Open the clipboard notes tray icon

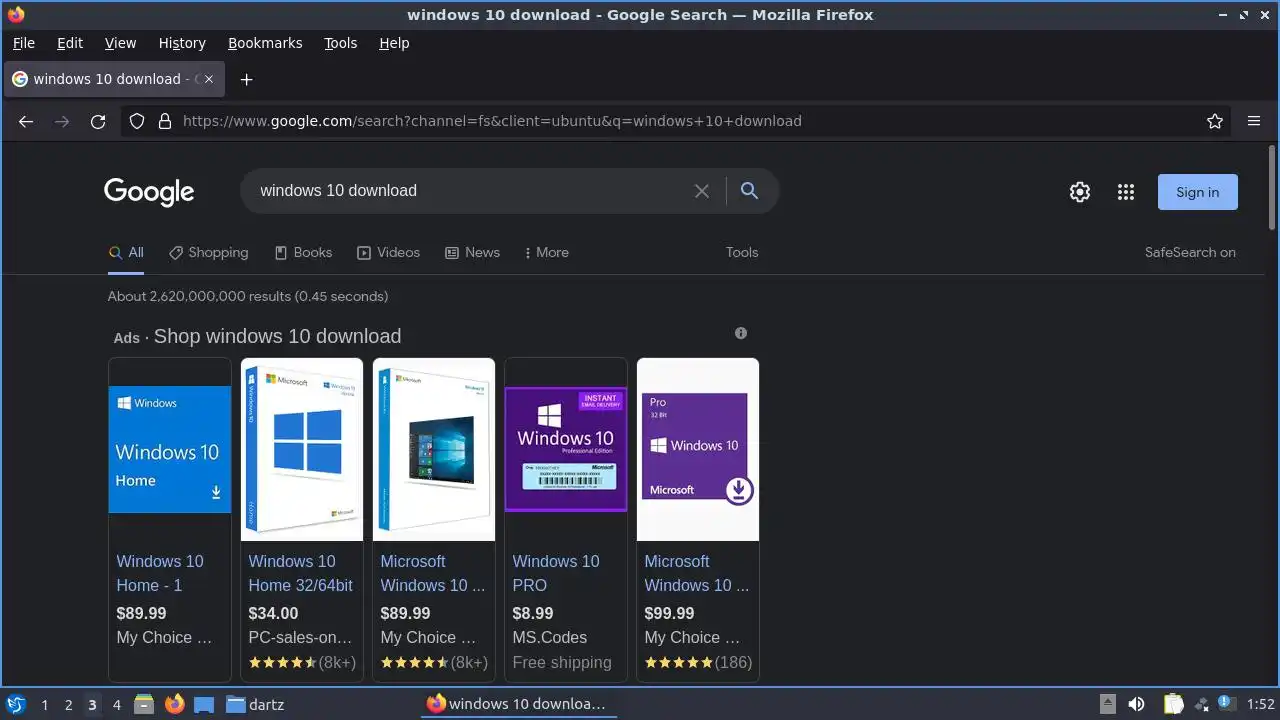[1173, 705]
